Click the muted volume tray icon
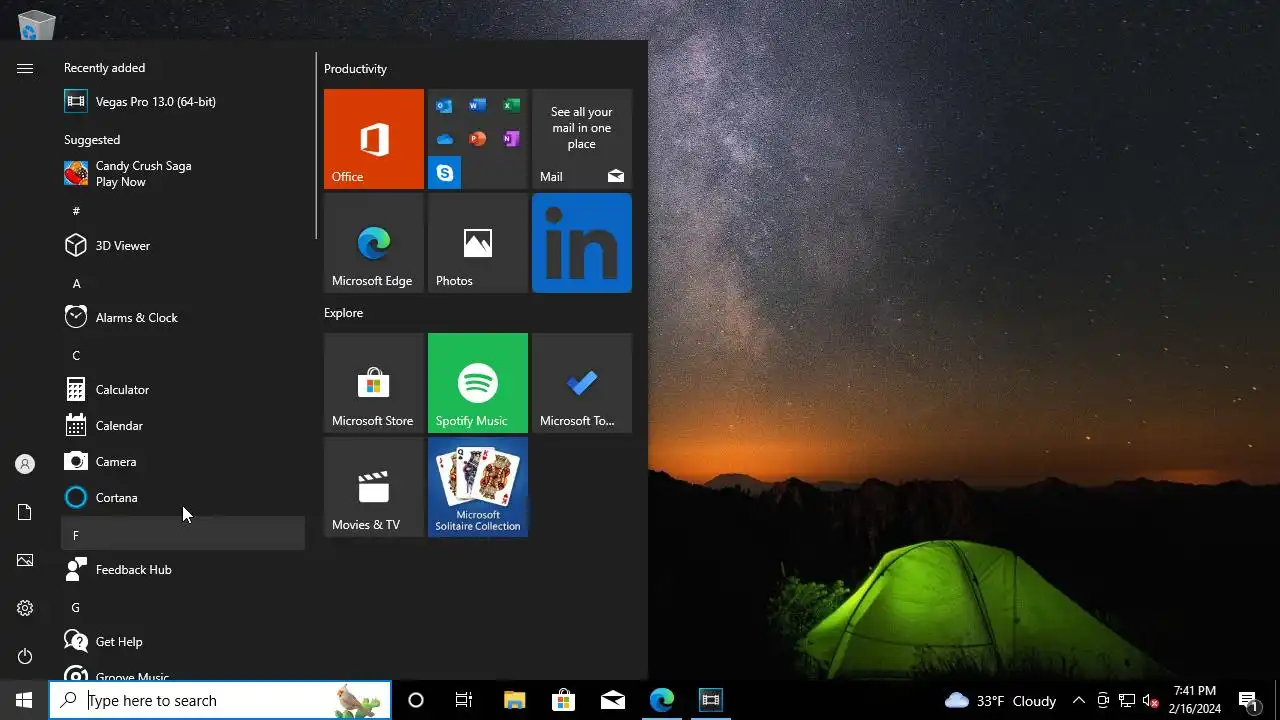This screenshot has height=720, width=1280. click(x=1151, y=700)
